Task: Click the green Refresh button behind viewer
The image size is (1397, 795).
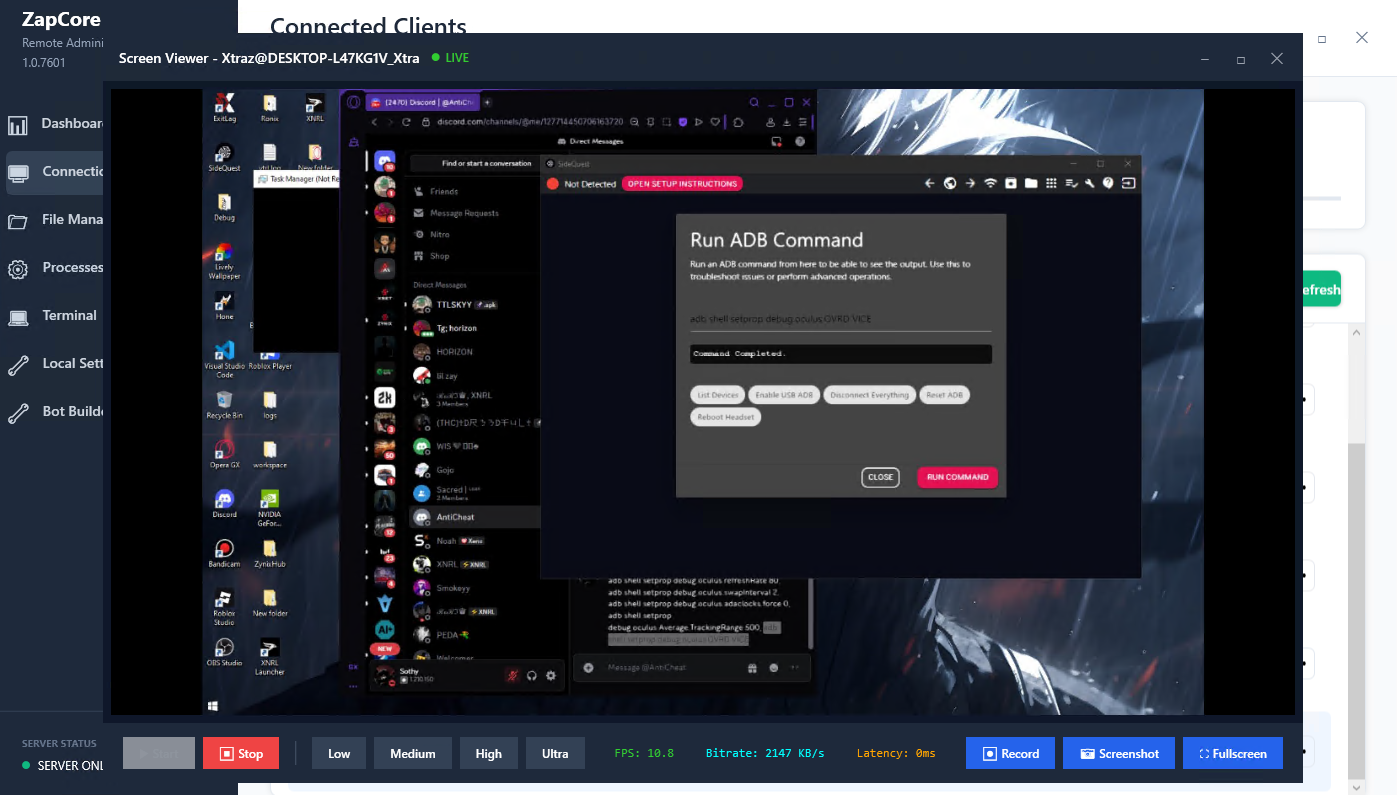Action: click(x=1322, y=290)
